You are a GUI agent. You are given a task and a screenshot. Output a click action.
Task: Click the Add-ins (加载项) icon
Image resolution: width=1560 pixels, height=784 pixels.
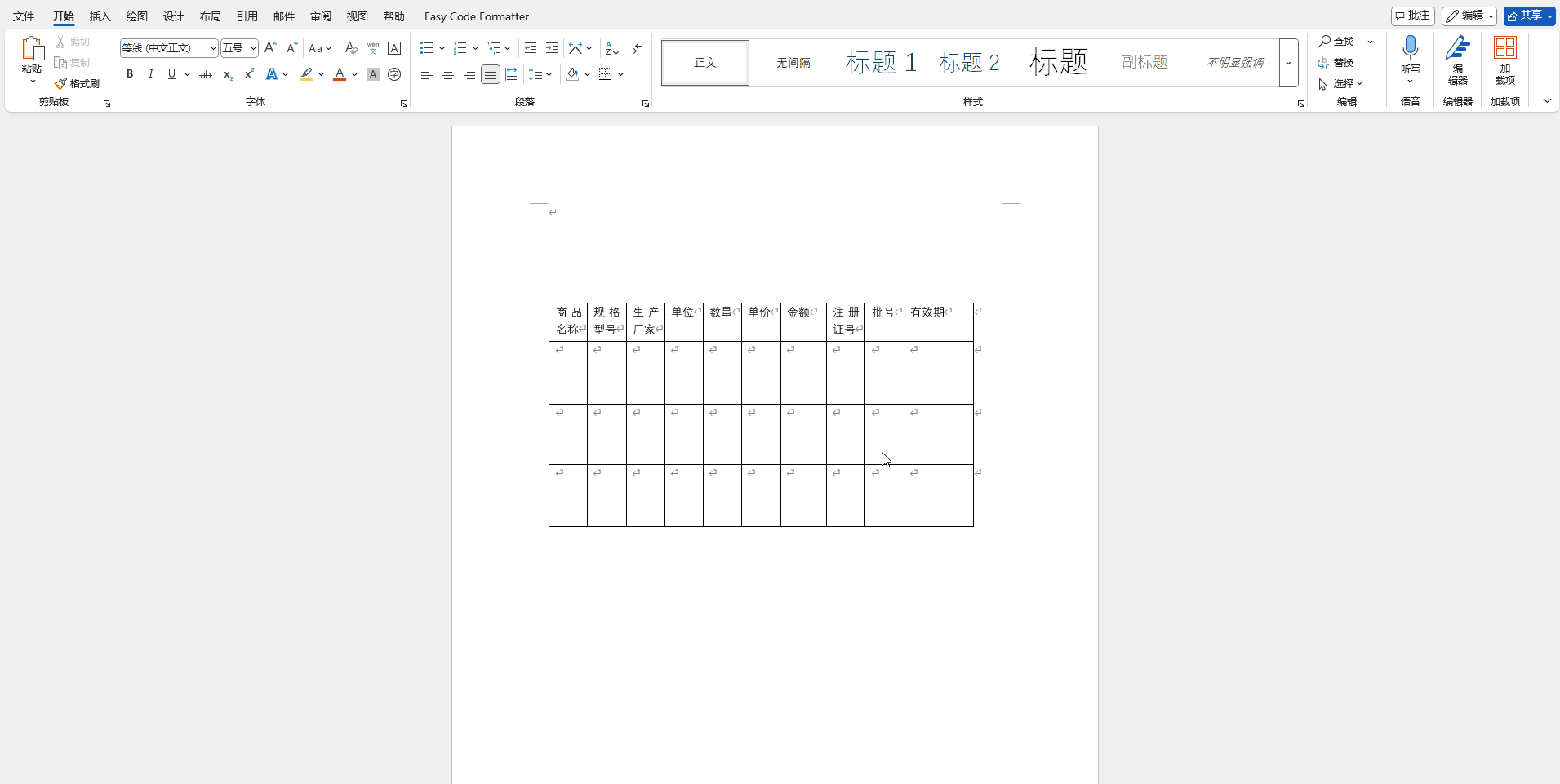click(x=1504, y=60)
